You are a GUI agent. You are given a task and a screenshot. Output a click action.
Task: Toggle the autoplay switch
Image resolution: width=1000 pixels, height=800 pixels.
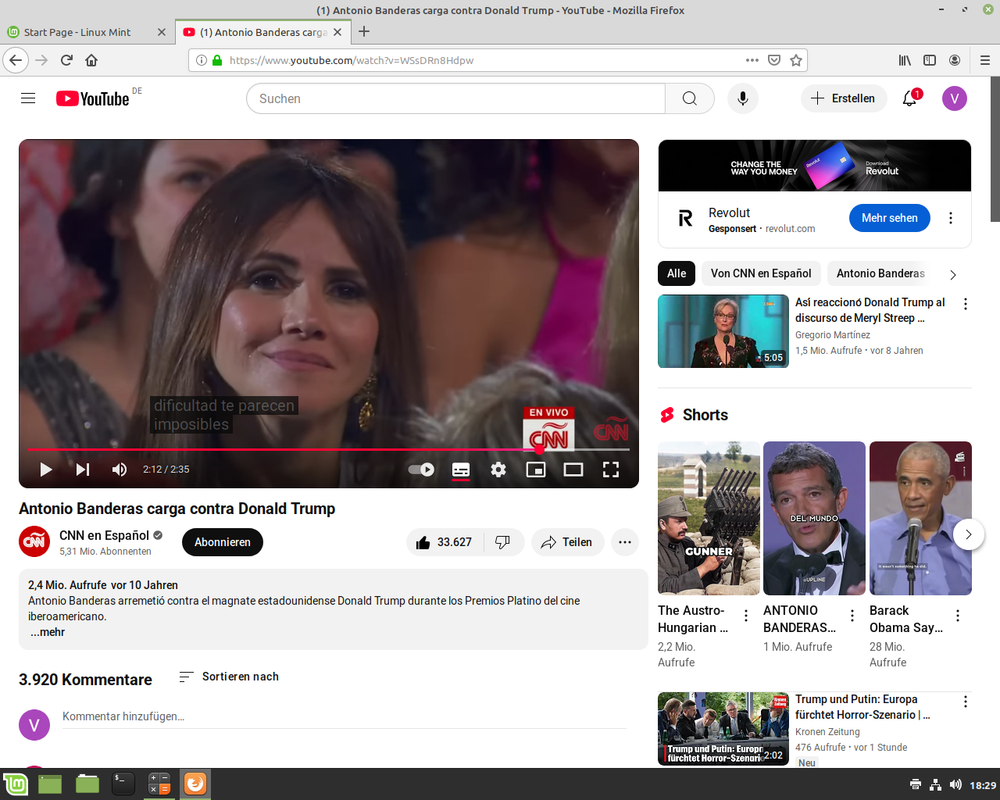click(x=421, y=470)
